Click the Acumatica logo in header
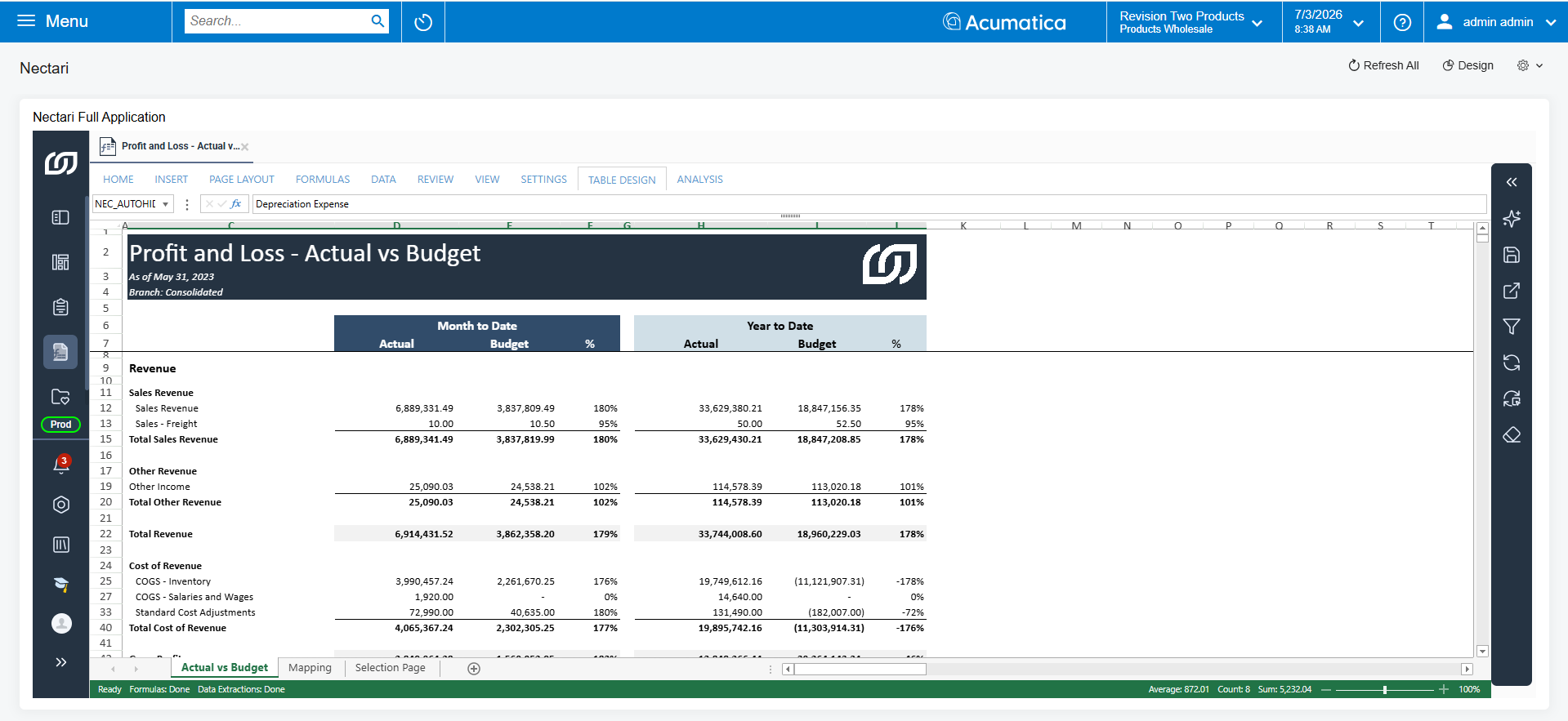Viewport: 1568px width, 721px height. (x=1004, y=22)
